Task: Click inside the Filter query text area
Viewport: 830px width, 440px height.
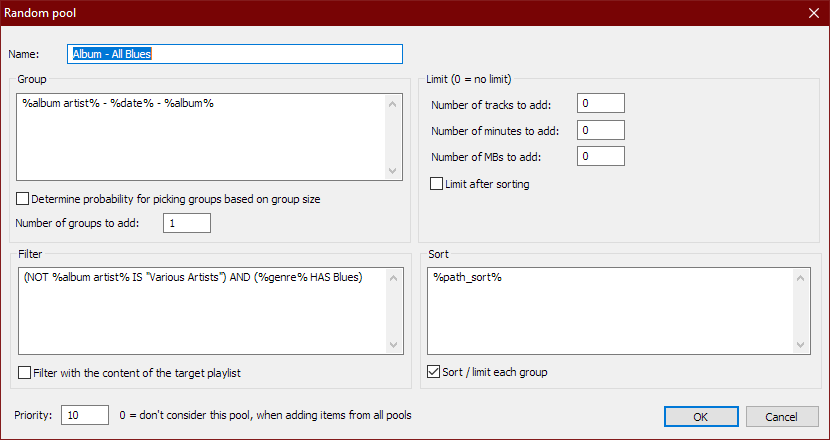Action: 200,310
